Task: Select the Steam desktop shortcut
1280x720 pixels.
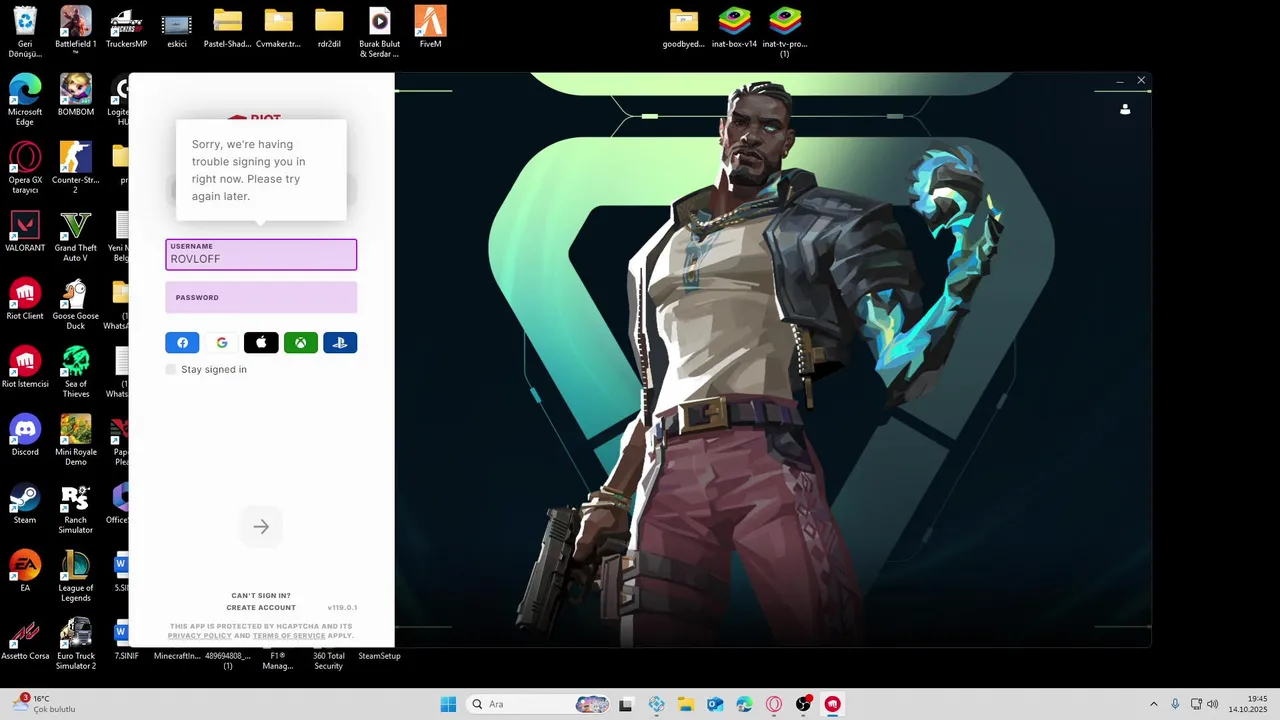Action: [x=25, y=504]
